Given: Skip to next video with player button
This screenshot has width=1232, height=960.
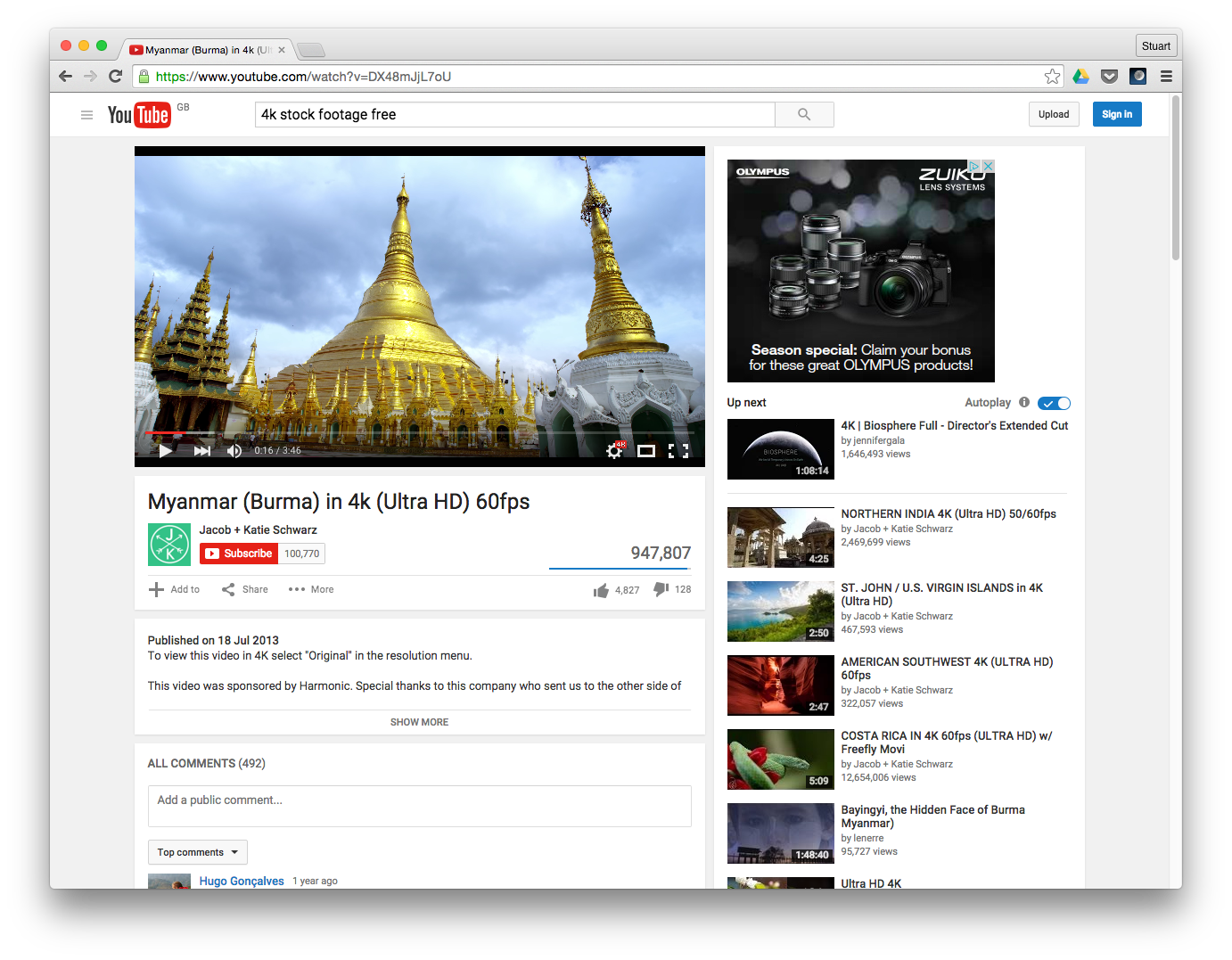Looking at the screenshot, I should pos(202,451).
